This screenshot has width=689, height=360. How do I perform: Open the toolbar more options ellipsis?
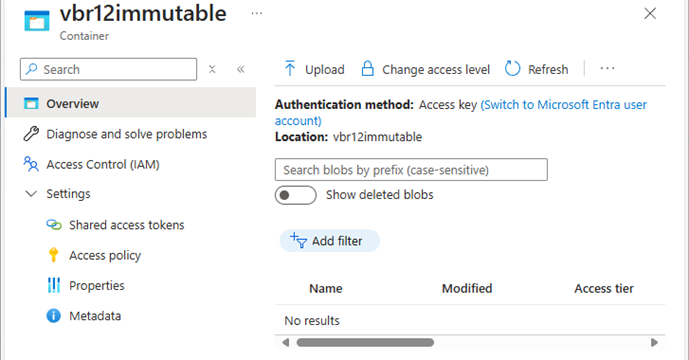coord(607,69)
